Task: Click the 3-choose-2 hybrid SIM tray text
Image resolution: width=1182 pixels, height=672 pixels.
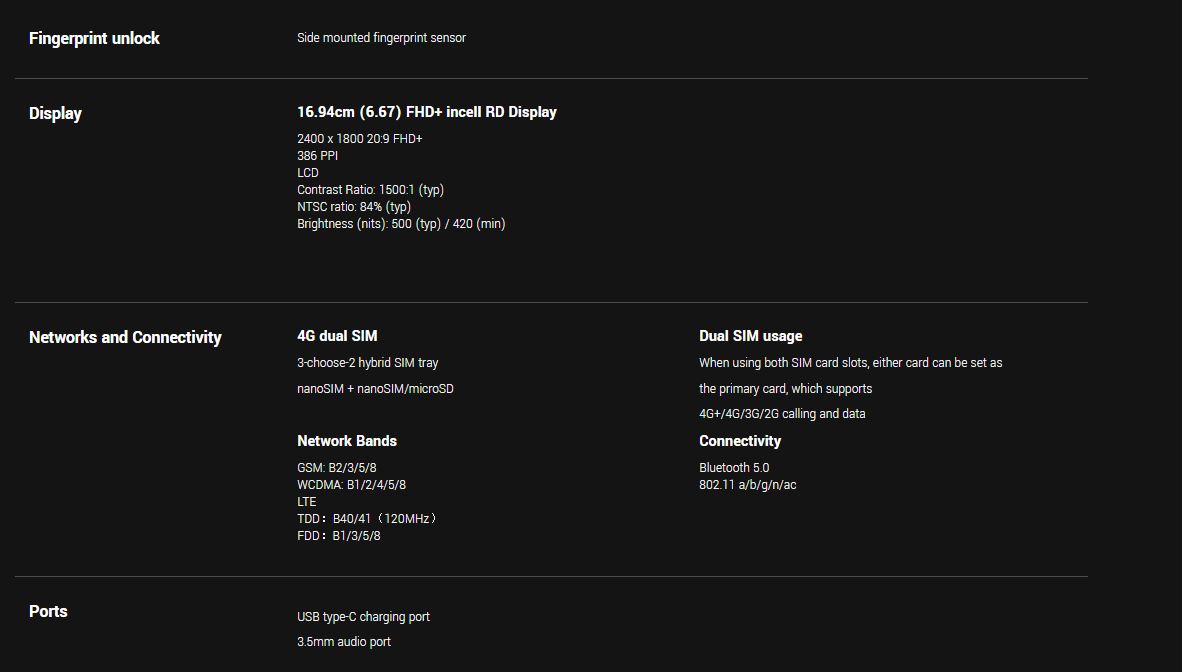Action: point(367,363)
